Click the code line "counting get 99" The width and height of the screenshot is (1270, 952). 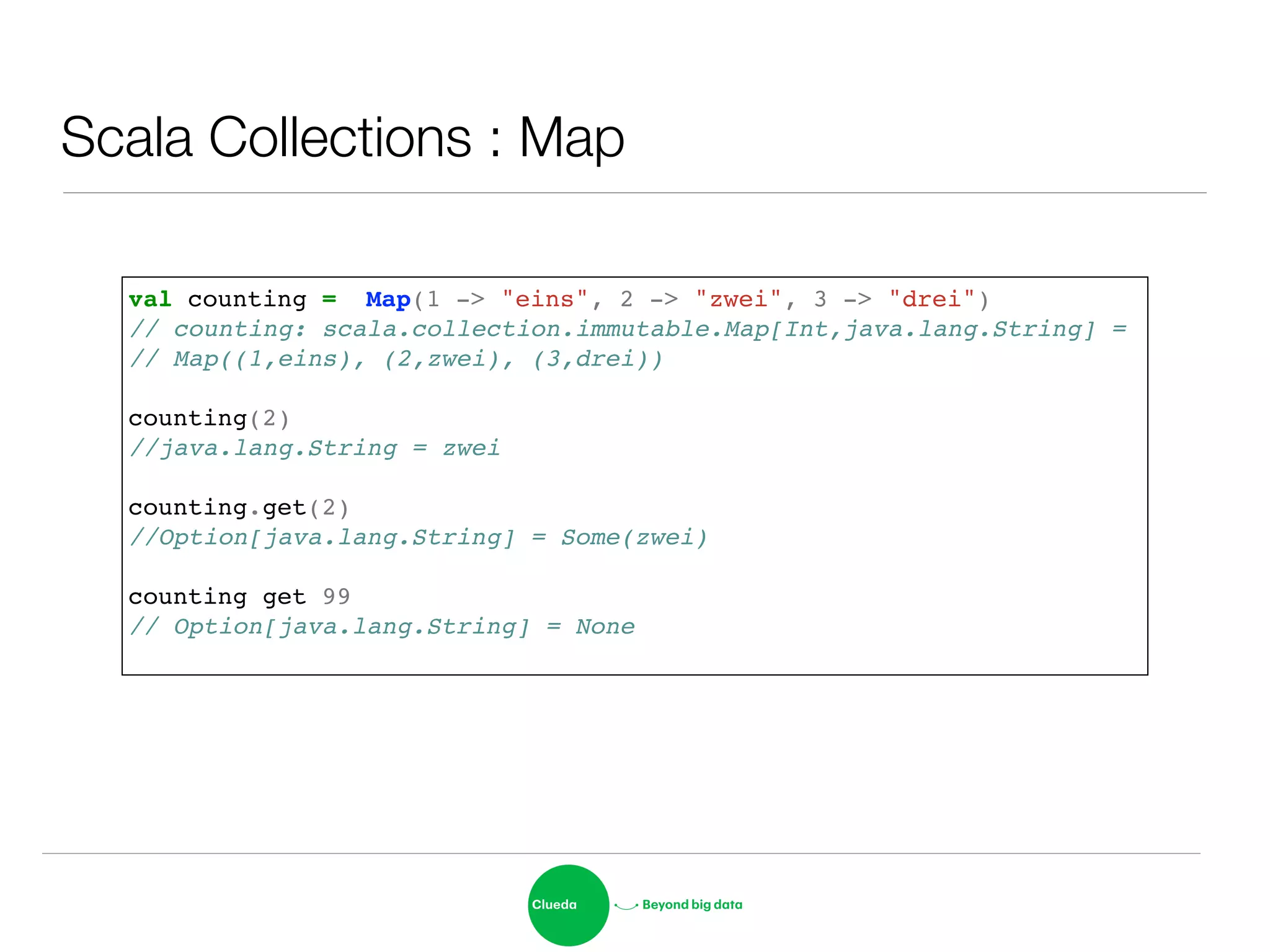click(x=239, y=597)
